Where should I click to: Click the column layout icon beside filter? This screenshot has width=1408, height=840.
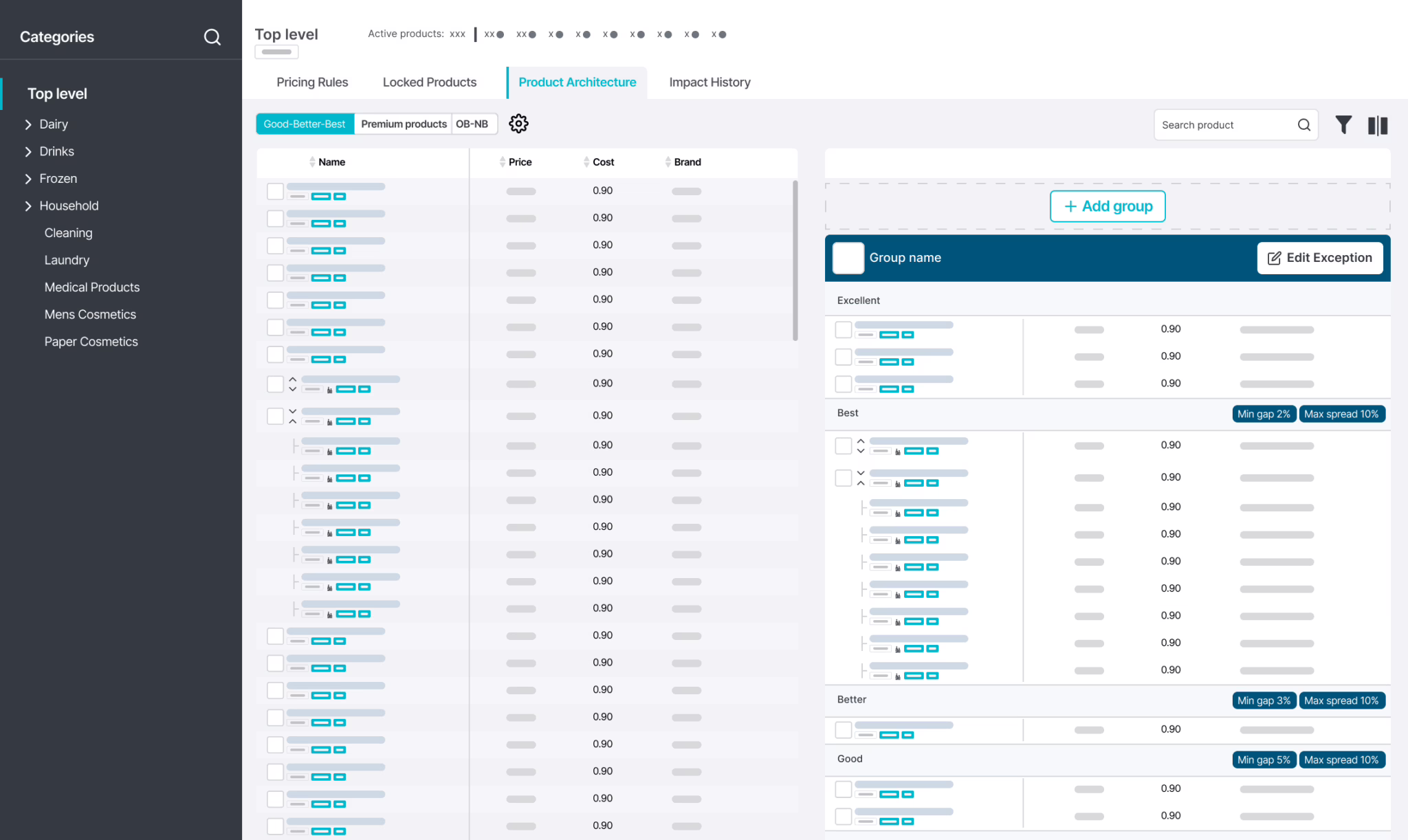pos(1378,125)
